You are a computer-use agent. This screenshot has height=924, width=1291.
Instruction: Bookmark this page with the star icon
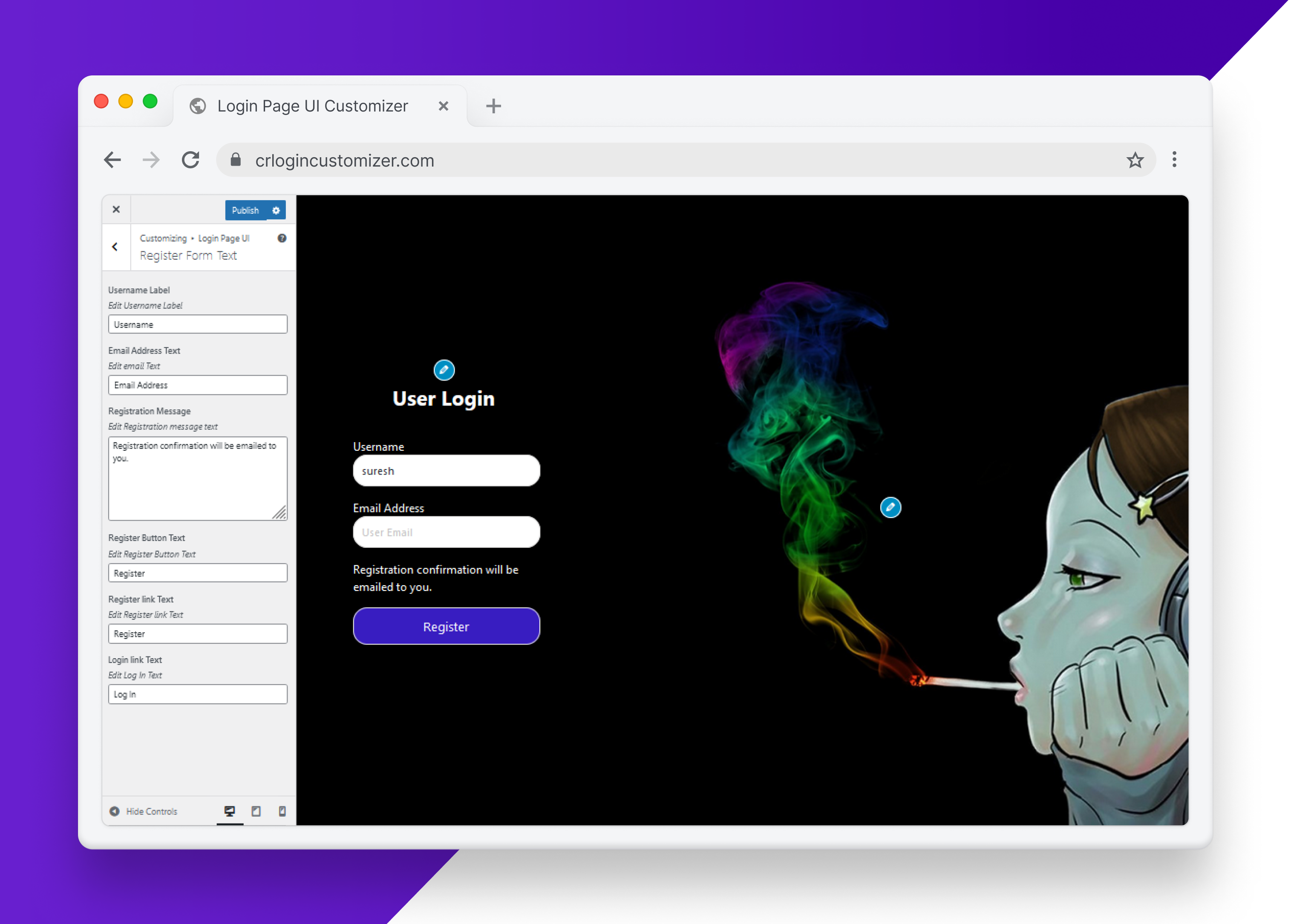click(x=1135, y=160)
